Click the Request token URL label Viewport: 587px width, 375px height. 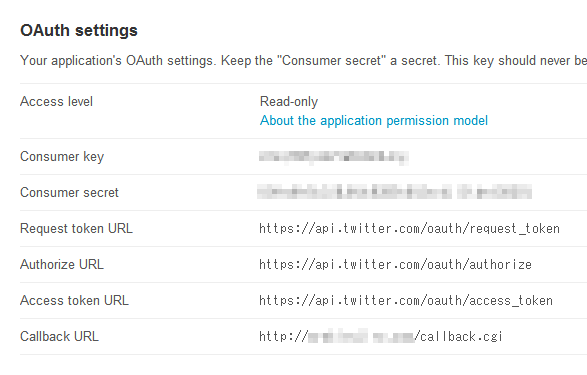[76, 228]
